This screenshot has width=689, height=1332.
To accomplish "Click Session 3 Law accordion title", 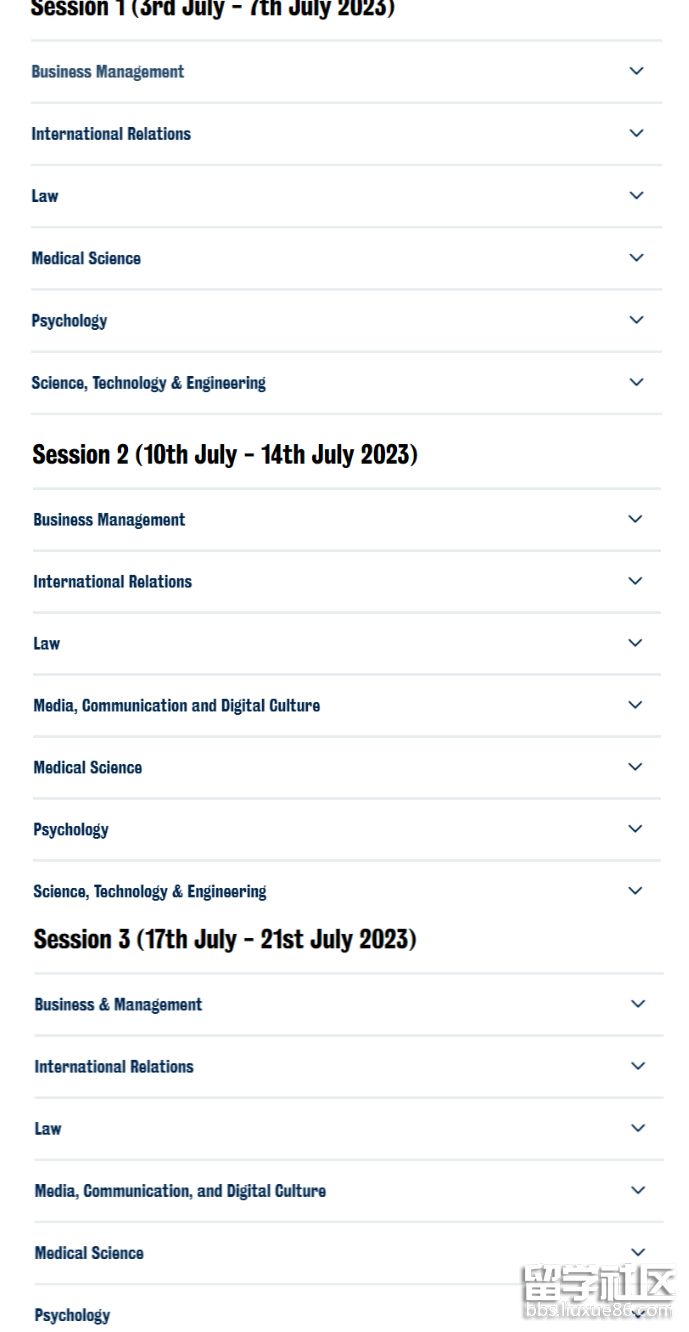I will click(48, 1129).
